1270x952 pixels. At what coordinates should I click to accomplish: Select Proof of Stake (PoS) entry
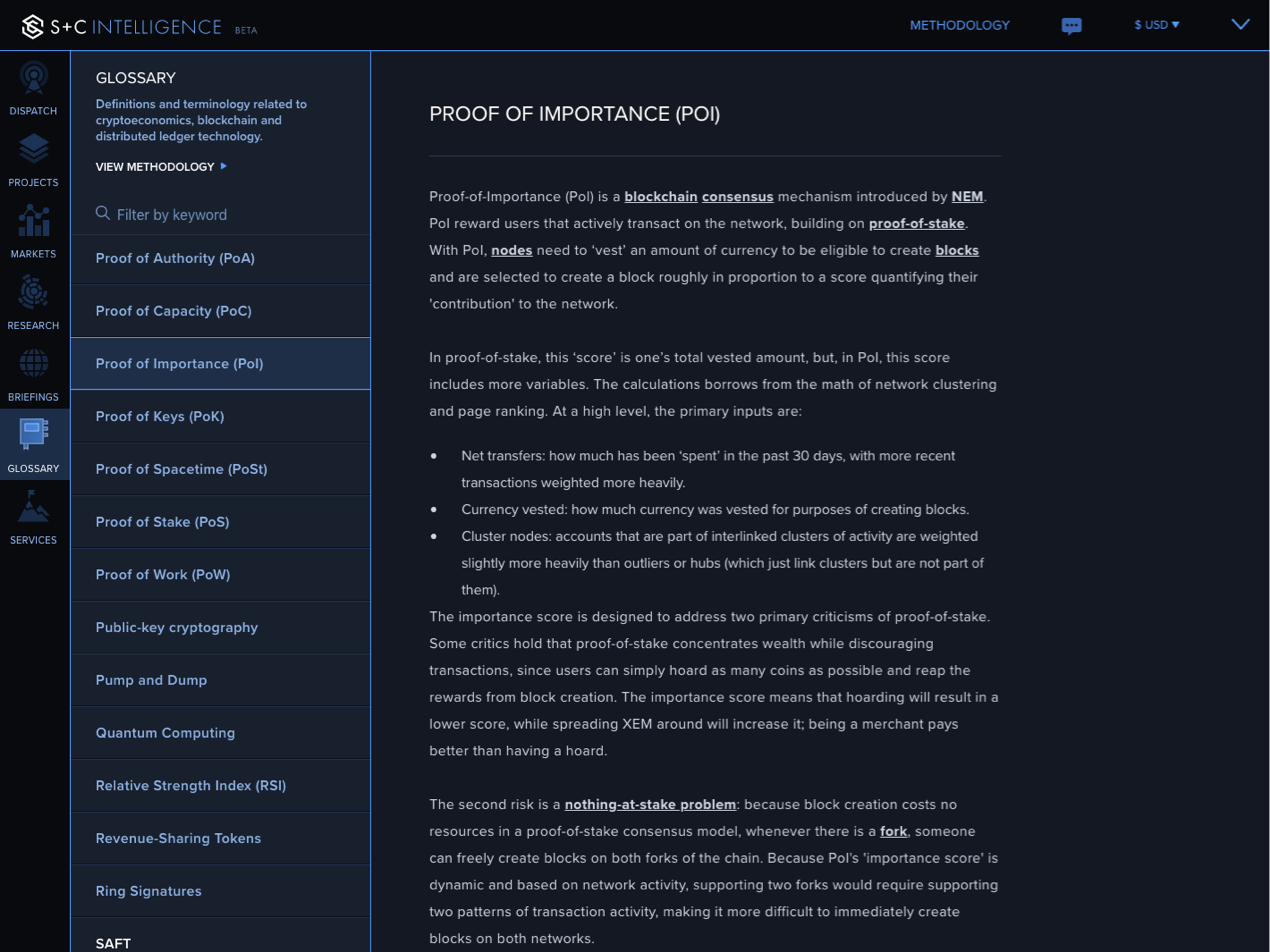(x=220, y=522)
